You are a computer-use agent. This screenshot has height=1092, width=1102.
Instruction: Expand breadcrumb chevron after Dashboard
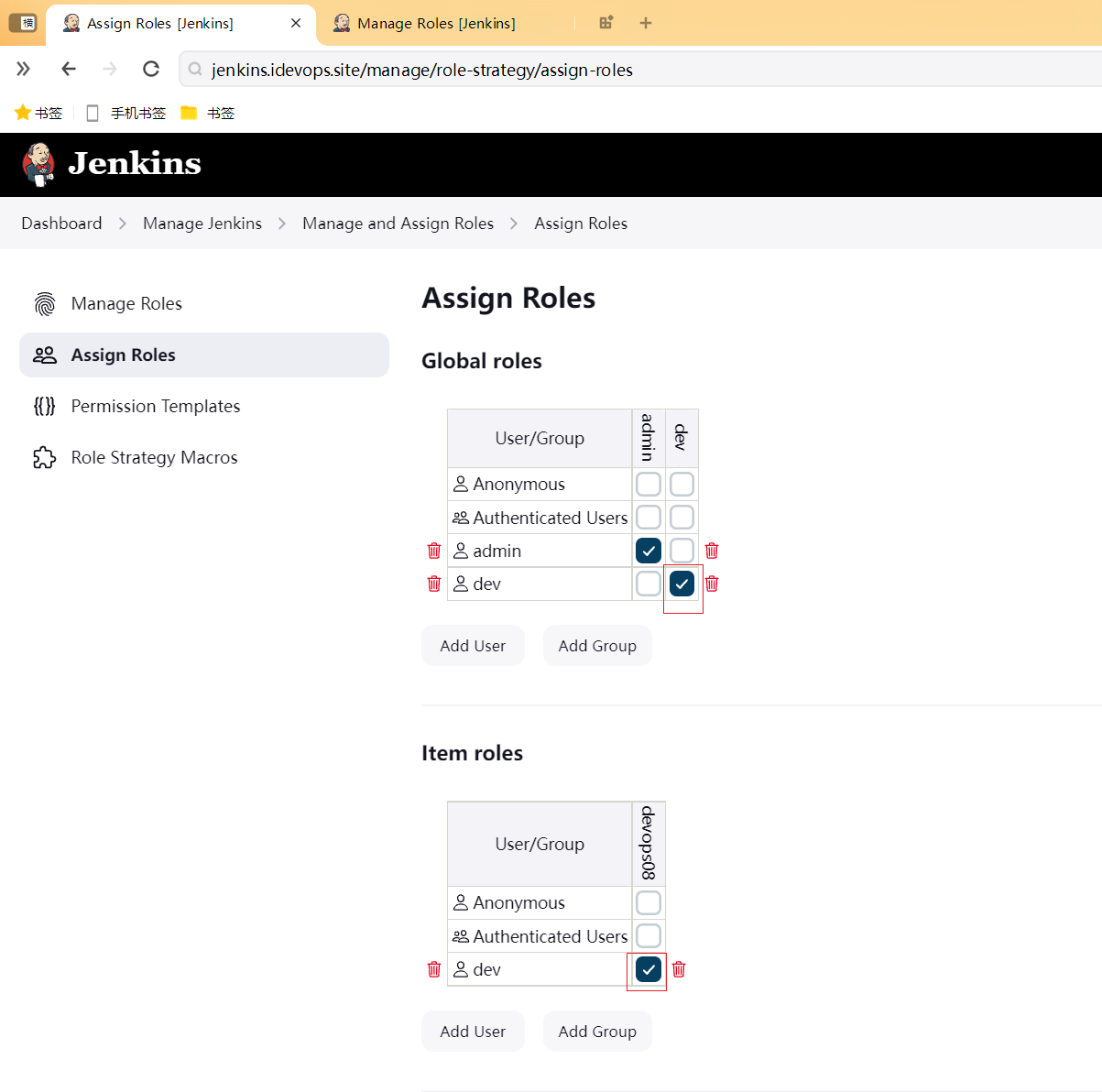(123, 224)
